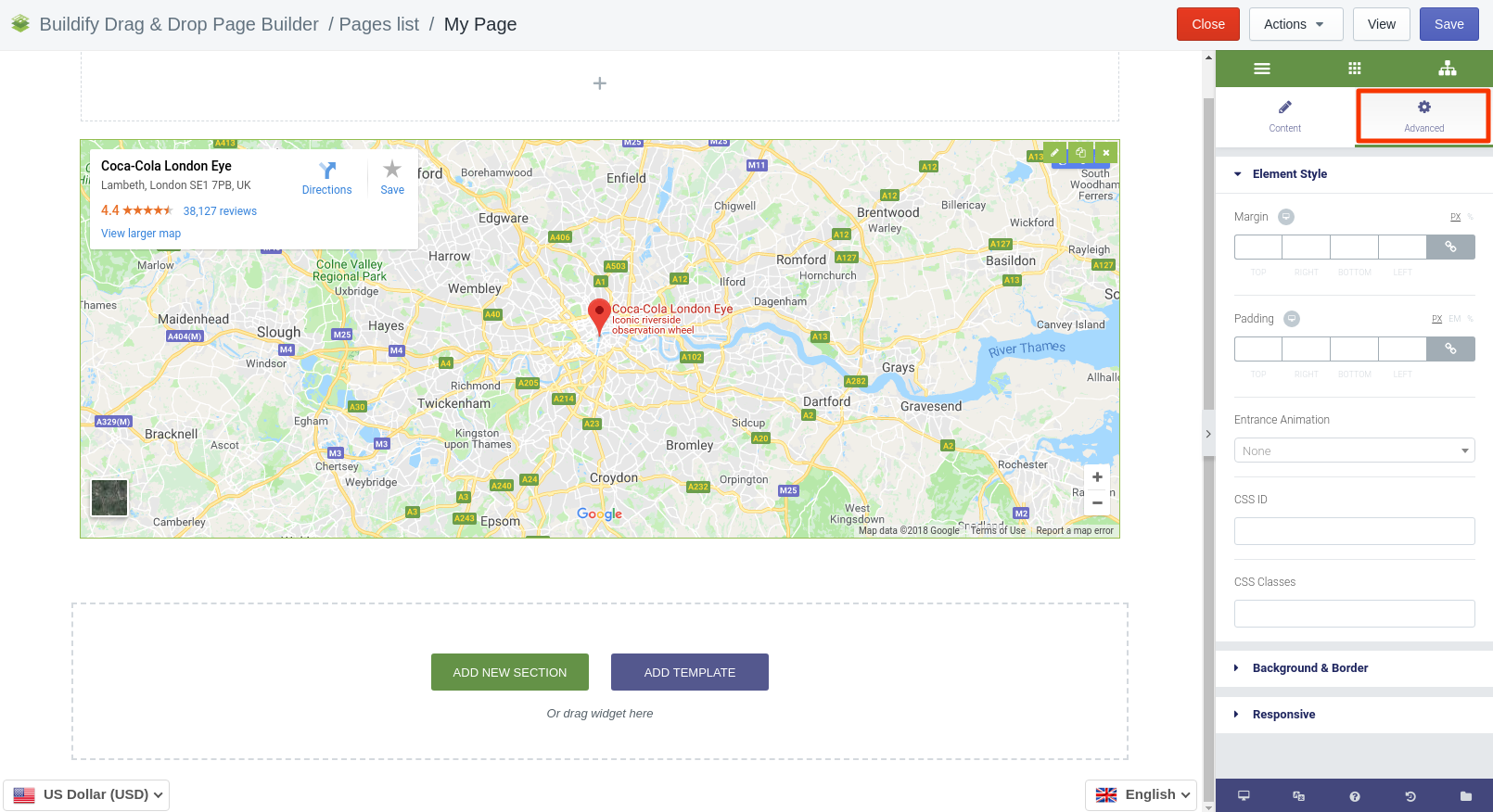This screenshot has width=1493, height=812.
Task: Click the Margin bottom input field
Action: pyautogui.click(x=1355, y=247)
